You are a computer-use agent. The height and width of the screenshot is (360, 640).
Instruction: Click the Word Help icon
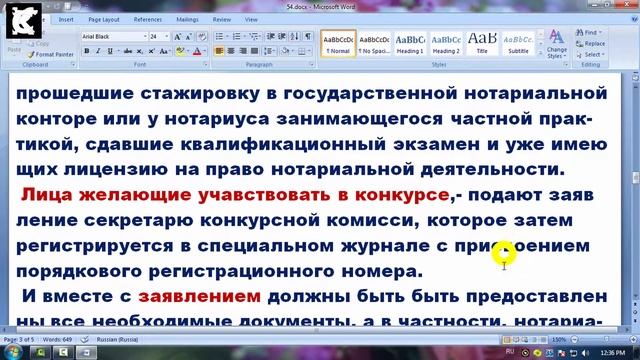[634, 20]
